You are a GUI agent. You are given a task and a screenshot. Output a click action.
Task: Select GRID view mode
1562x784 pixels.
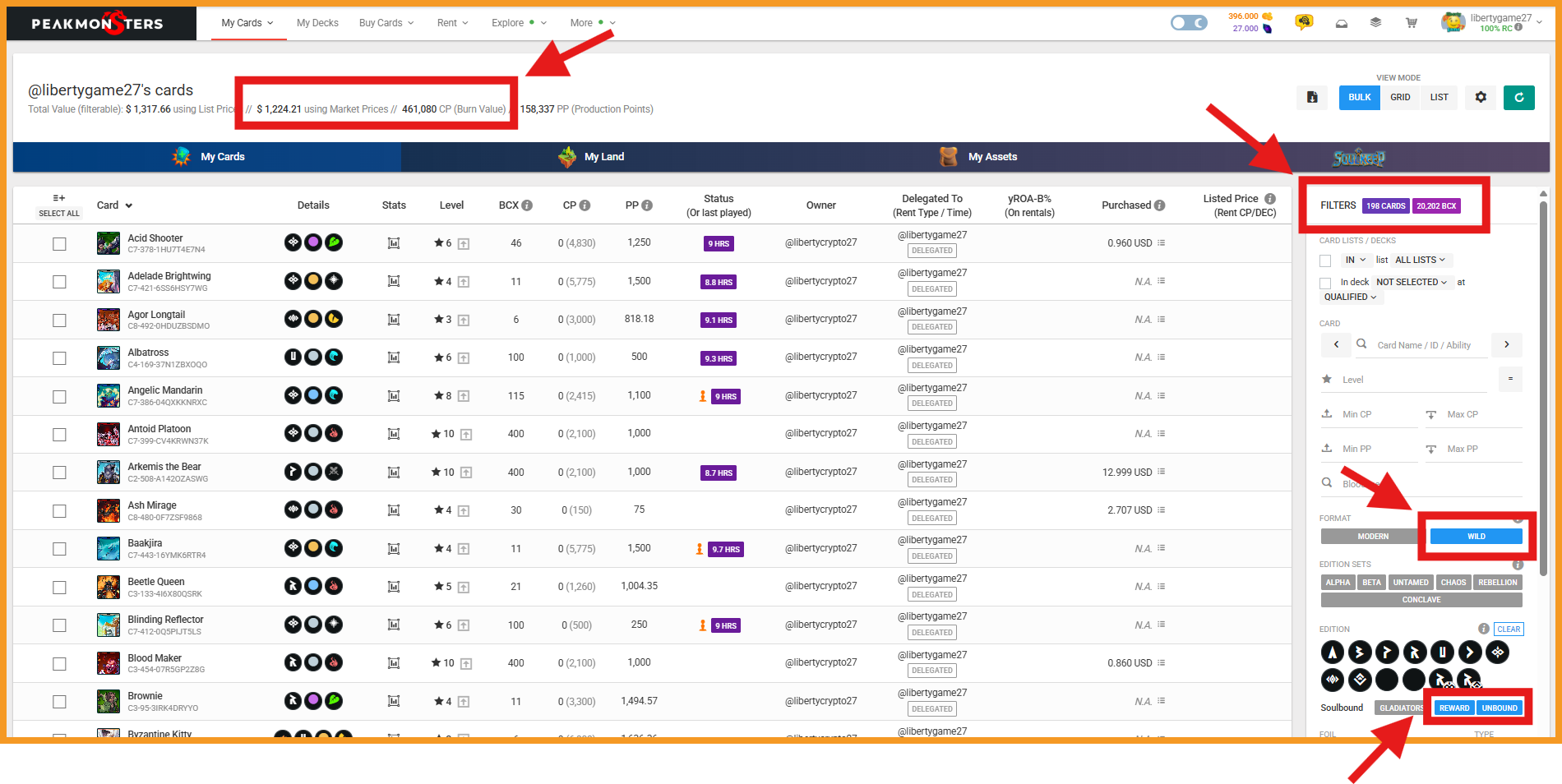(x=1400, y=97)
